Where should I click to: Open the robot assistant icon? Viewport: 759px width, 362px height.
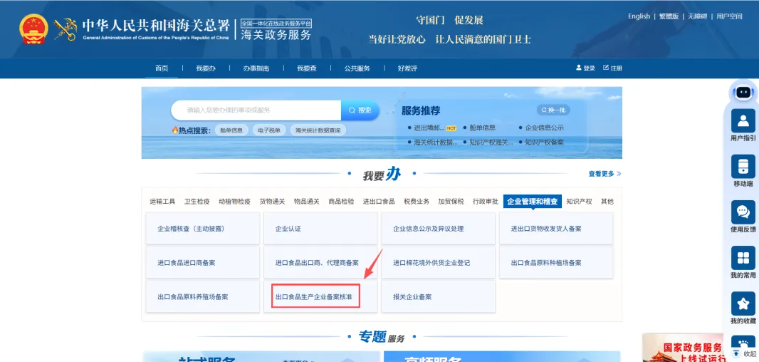tap(743, 92)
